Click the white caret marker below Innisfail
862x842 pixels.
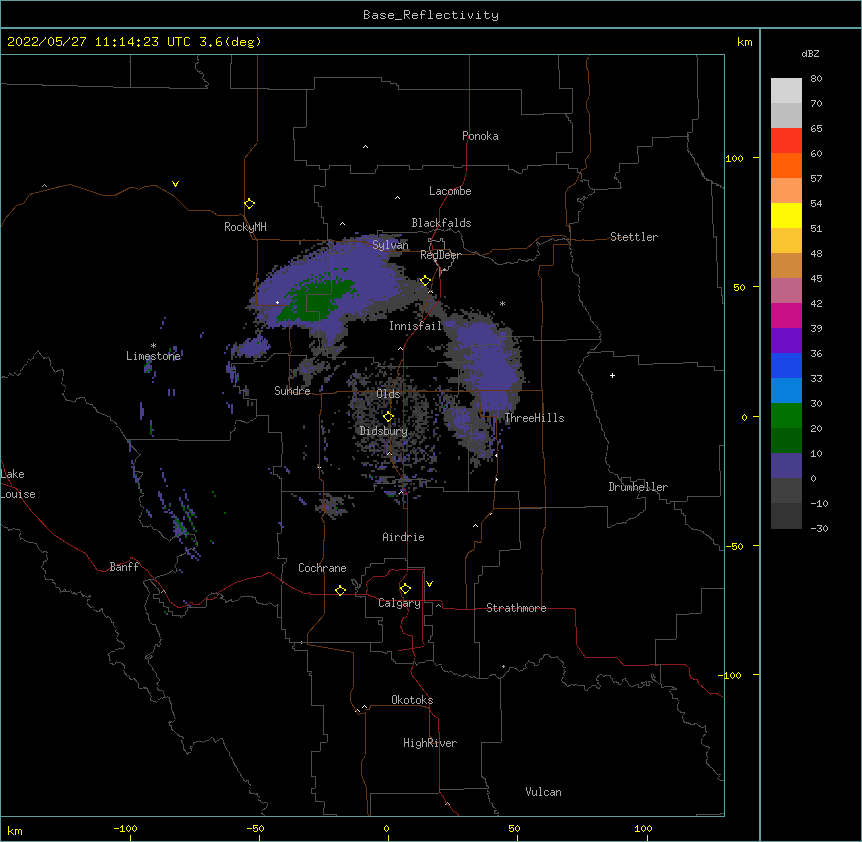[400, 348]
